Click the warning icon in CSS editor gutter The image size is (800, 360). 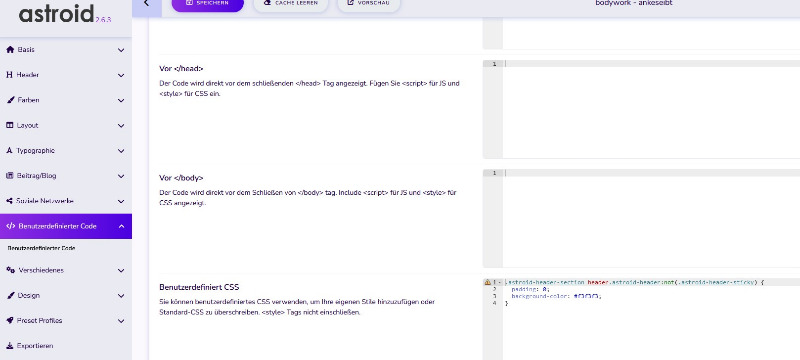(487, 282)
